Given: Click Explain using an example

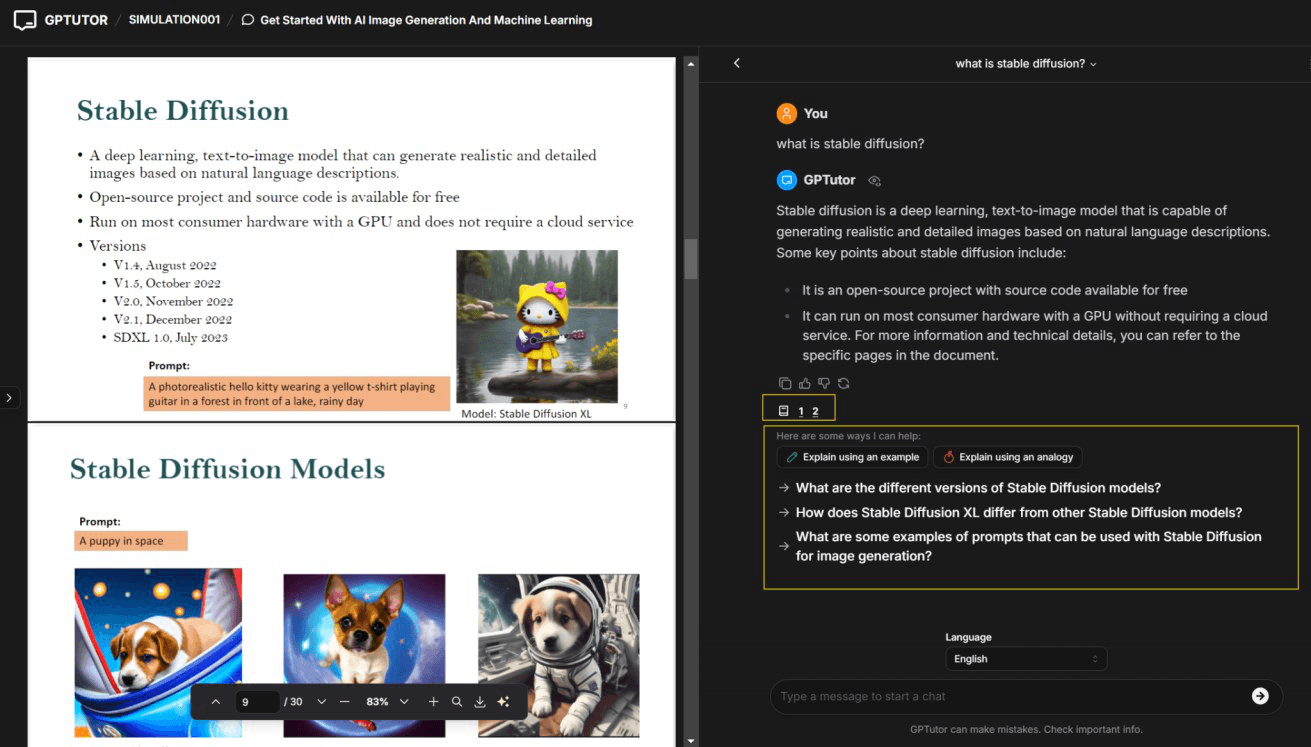Looking at the screenshot, I should (851, 457).
